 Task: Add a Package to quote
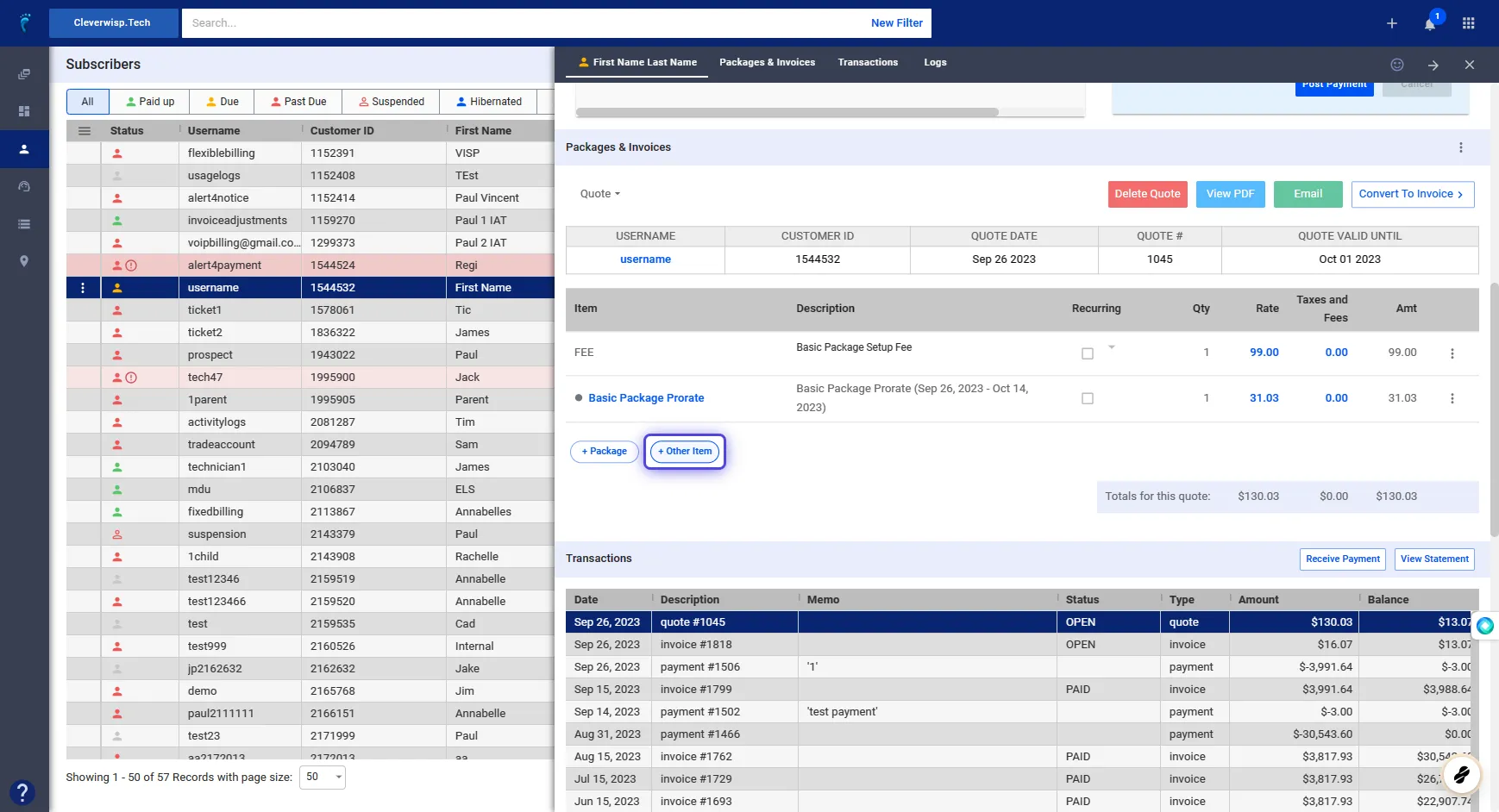click(605, 452)
